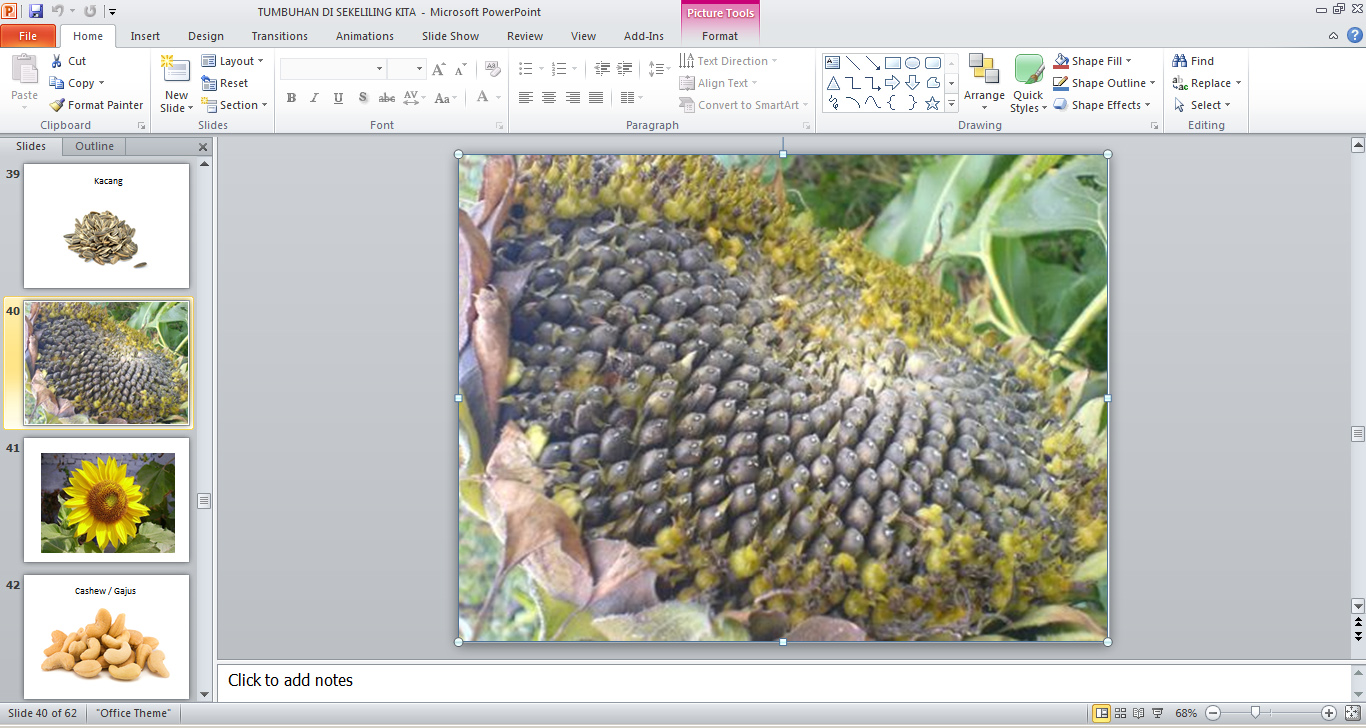Switch to Reading View
This screenshot has height=728, width=1366.
1138,713
